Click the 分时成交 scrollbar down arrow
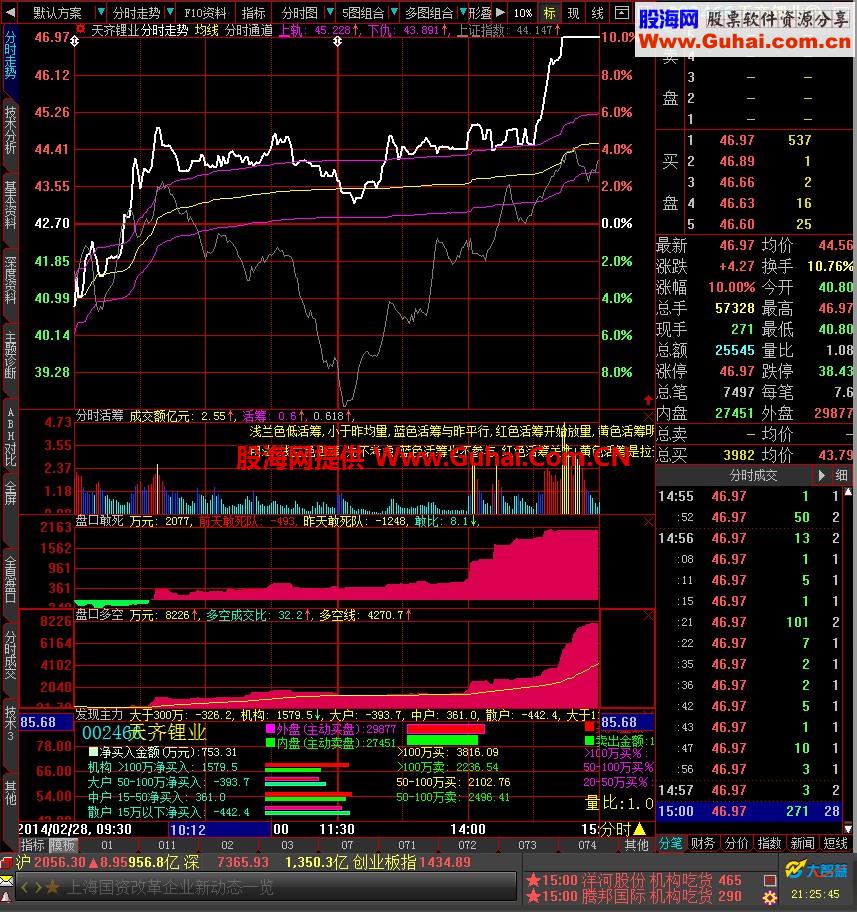The height and width of the screenshot is (912, 857). click(848, 828)
